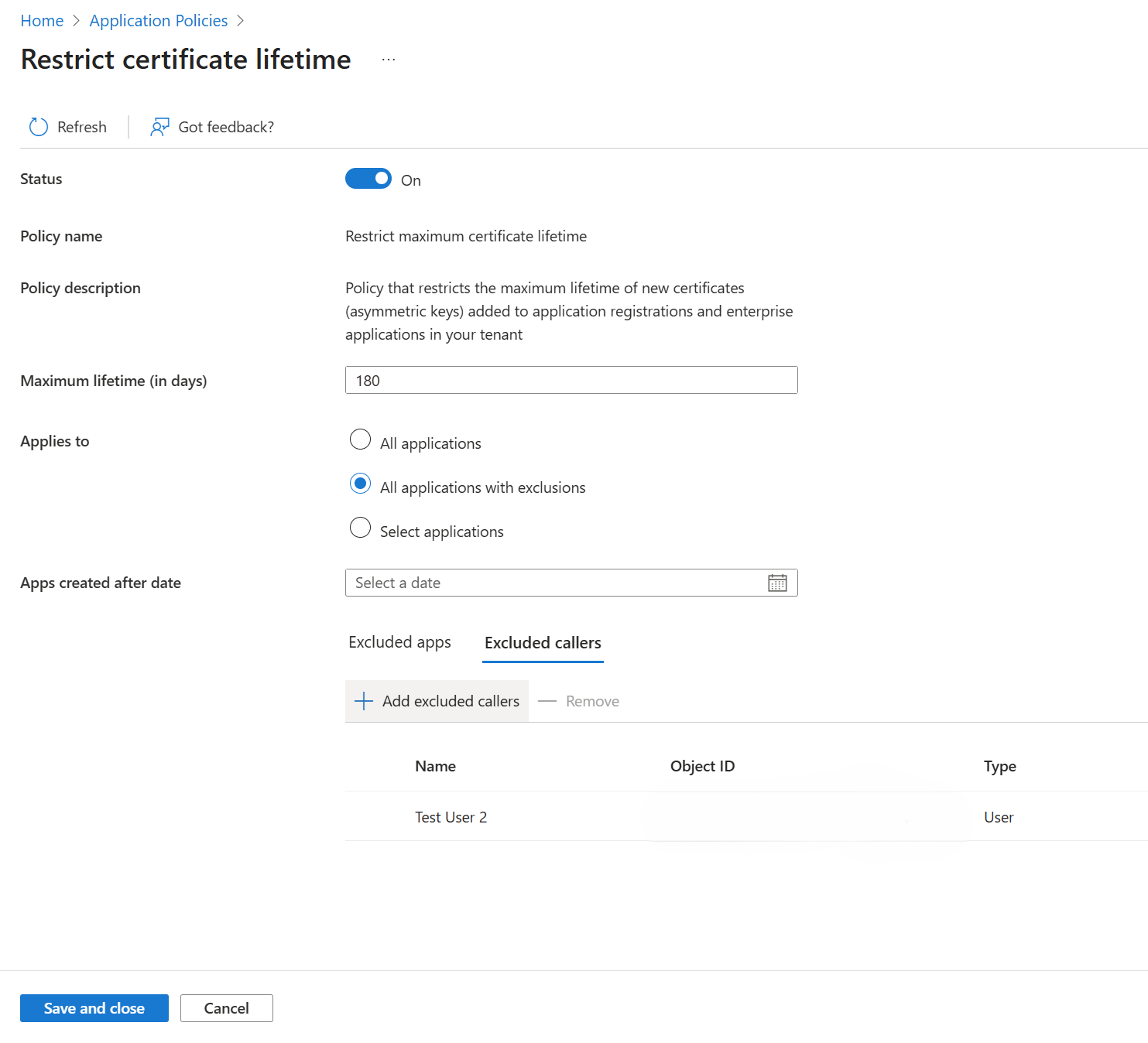Click the Add excluded callers plus icon
The height and width of the screenshot is (1043, 1148).
(363, 701)
